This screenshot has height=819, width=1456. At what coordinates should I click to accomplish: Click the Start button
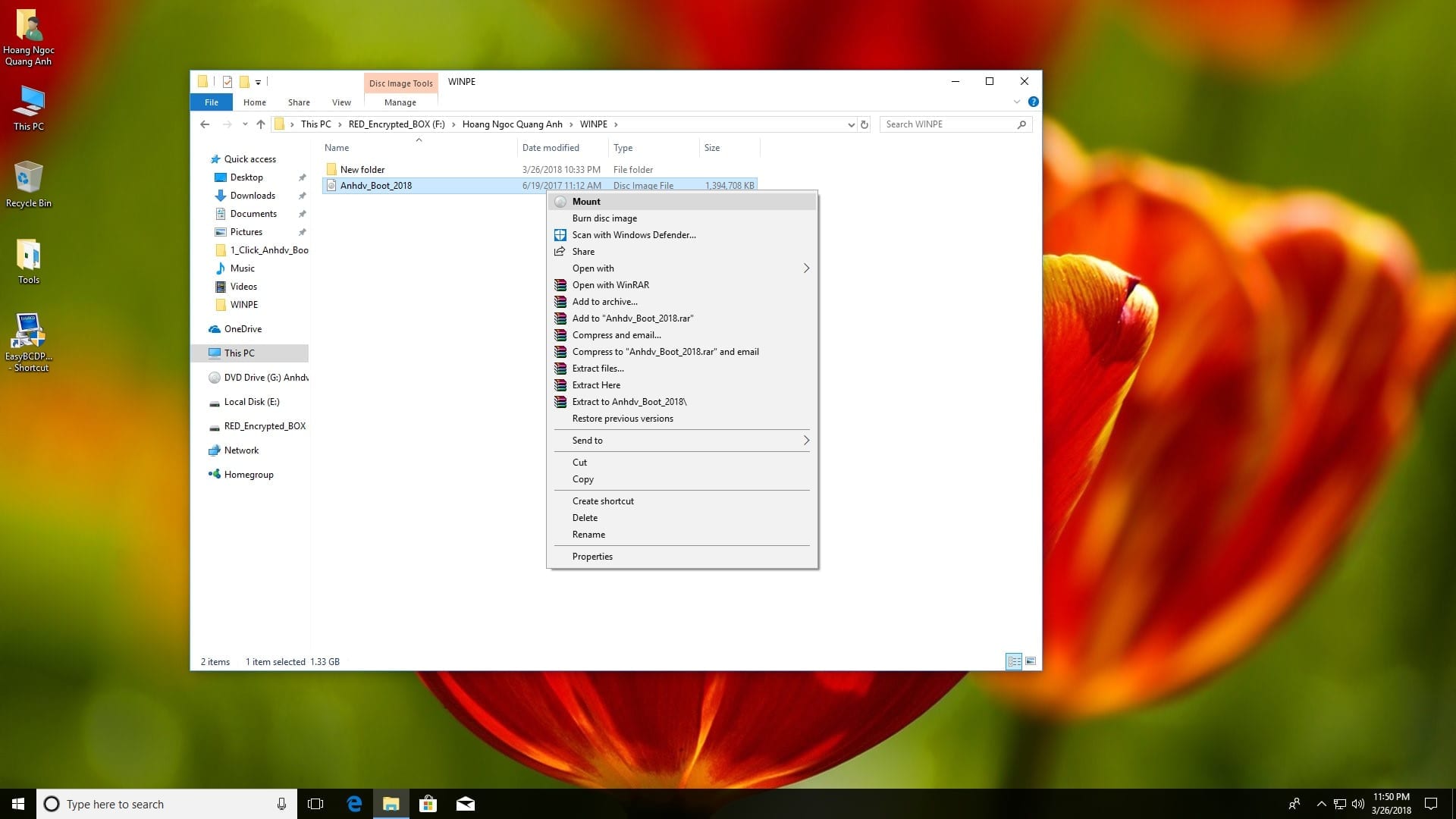click(18, 804)
